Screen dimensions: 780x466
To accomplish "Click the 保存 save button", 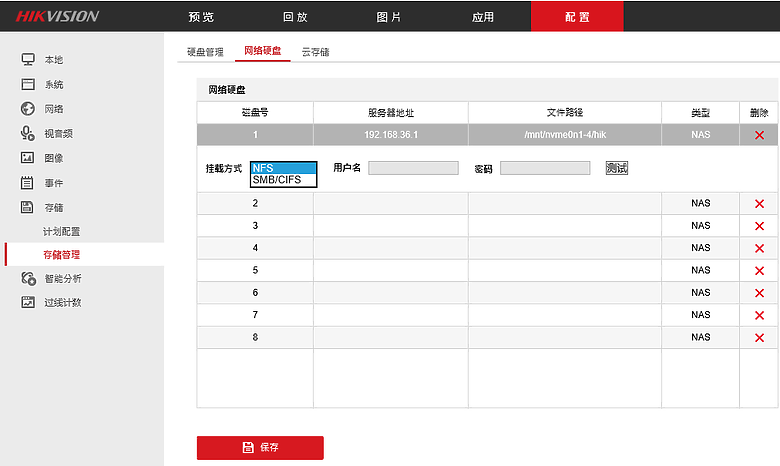I will pos(260,448).
